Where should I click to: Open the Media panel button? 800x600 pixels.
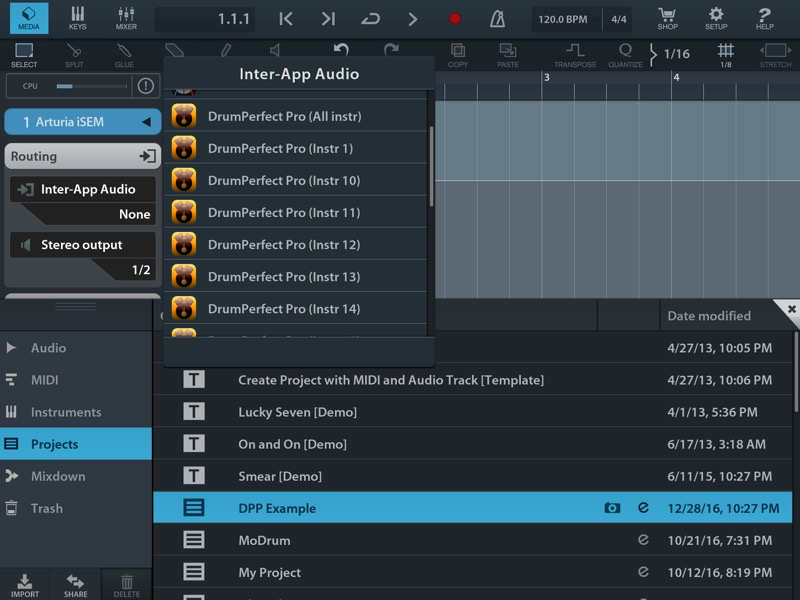coord(29,18)
